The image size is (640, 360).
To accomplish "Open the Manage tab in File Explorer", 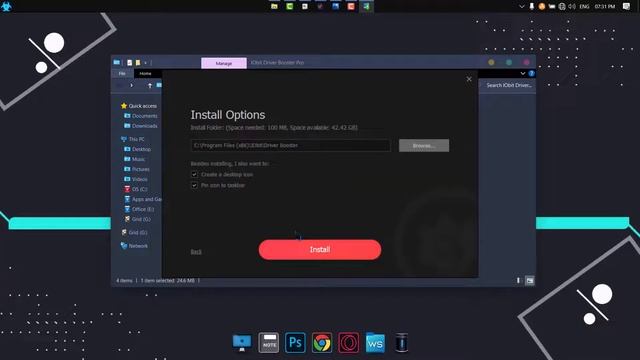I will coord(224,63).
